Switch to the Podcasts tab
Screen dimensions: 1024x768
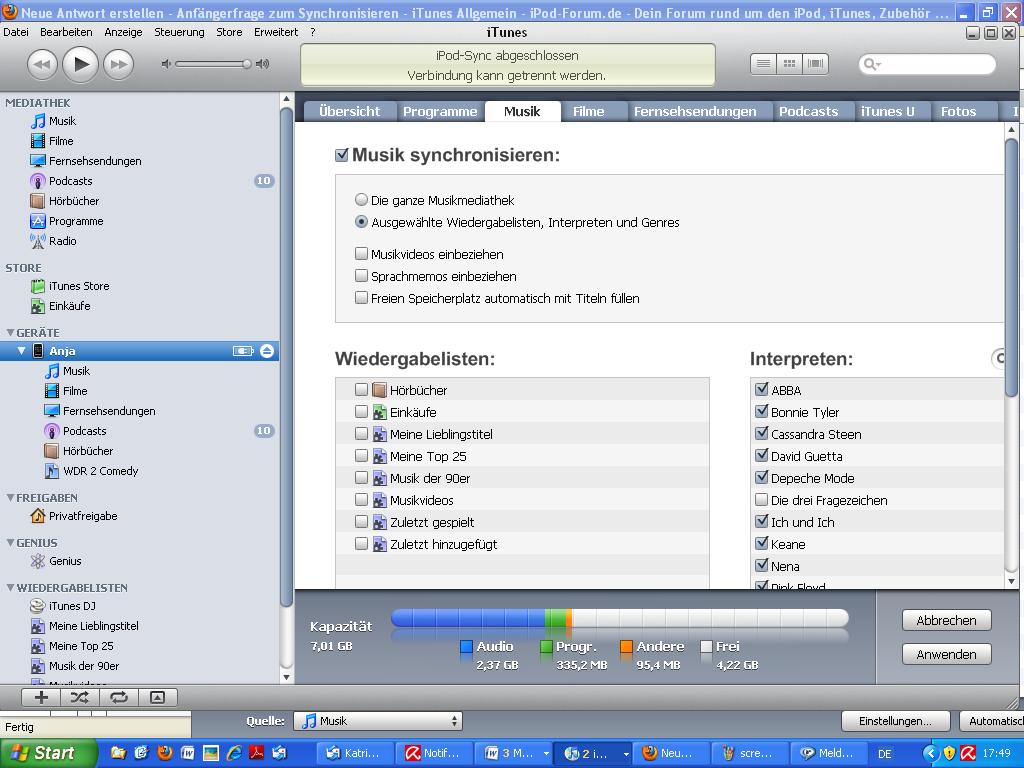pyautogui.click(x=808, y=112)
